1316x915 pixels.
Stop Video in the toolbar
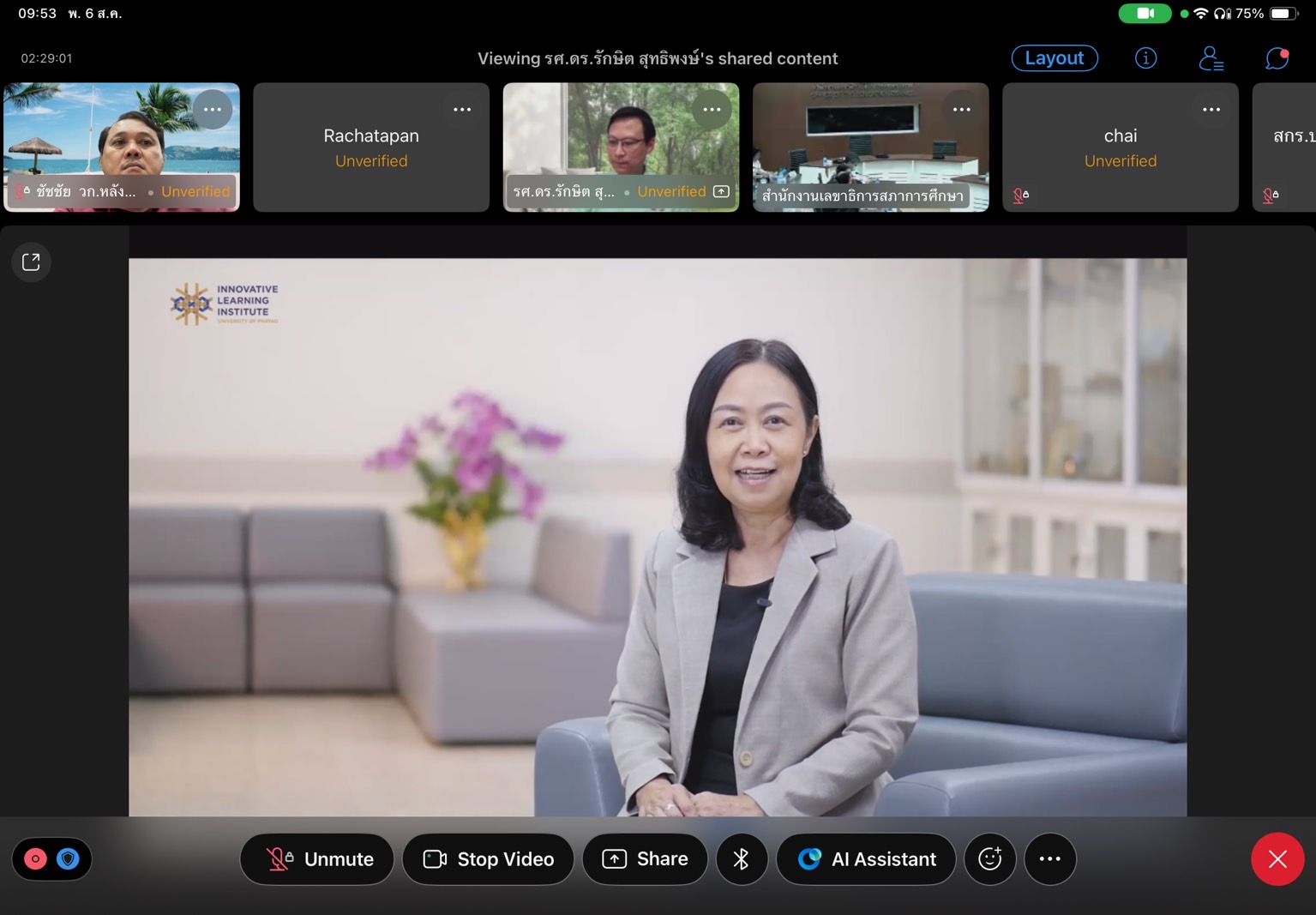tap(488, 858)
